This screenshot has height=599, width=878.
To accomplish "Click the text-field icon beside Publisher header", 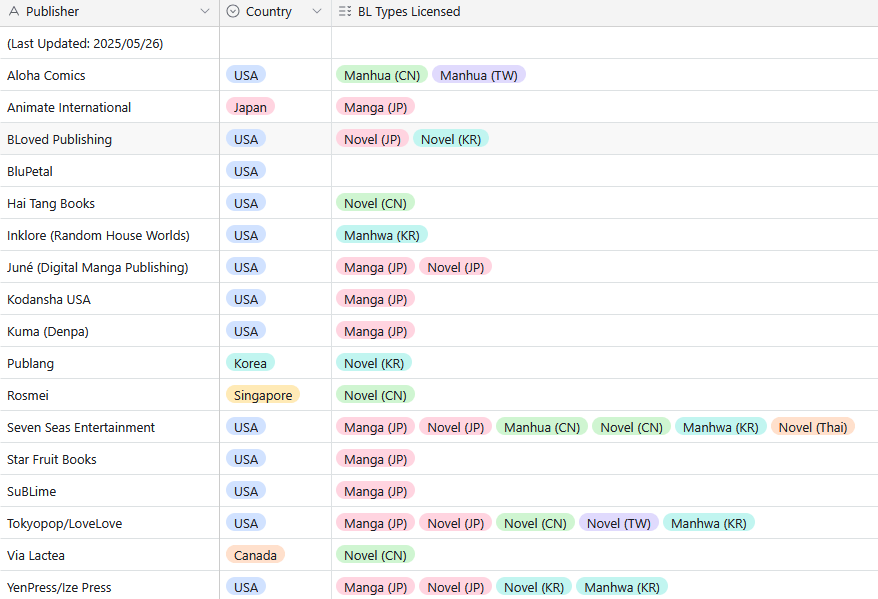I will click(x=14, y=12).
